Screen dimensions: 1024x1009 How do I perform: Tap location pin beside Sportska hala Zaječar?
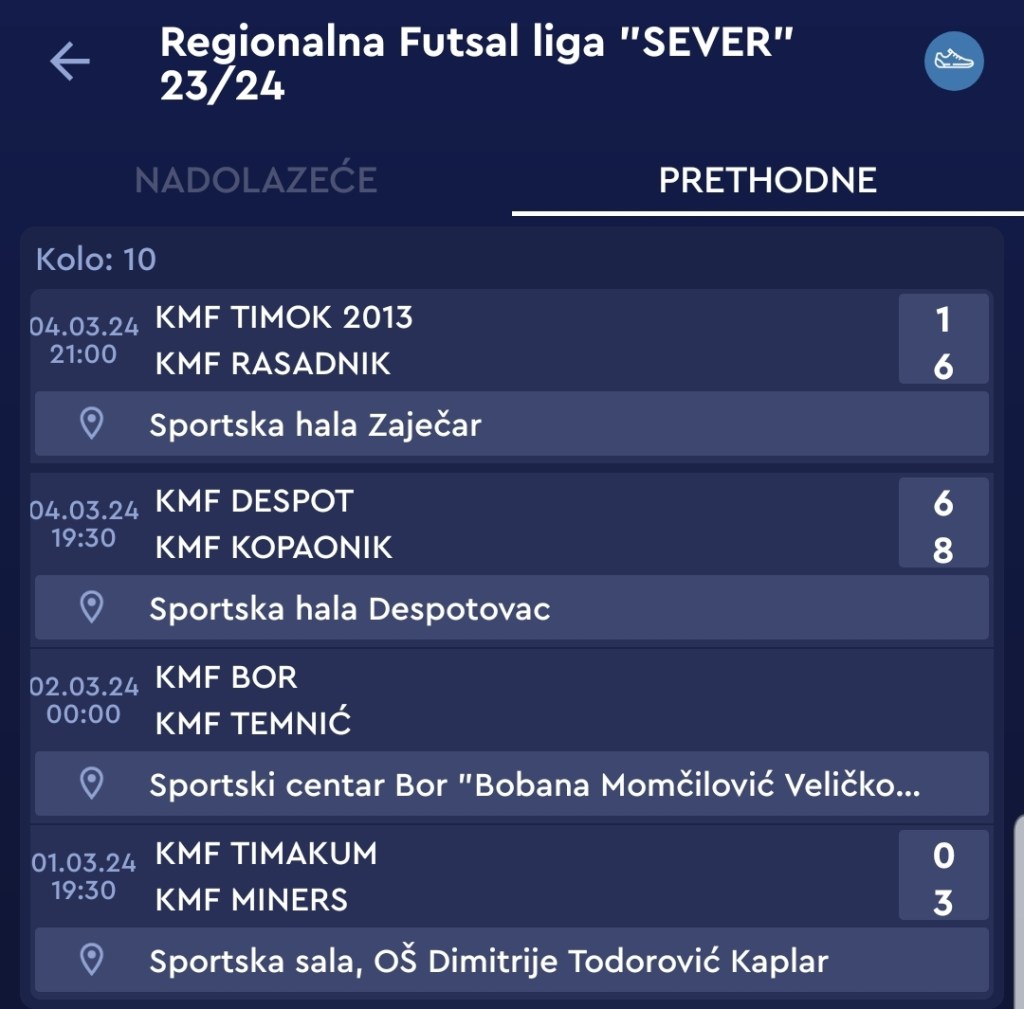(92, 424)
